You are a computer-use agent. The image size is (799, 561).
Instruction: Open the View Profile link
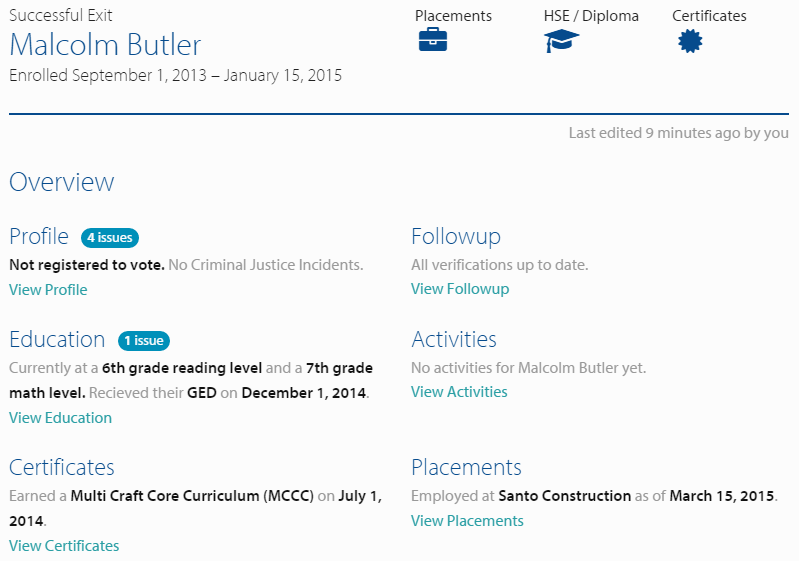click(x=48, y=290)
